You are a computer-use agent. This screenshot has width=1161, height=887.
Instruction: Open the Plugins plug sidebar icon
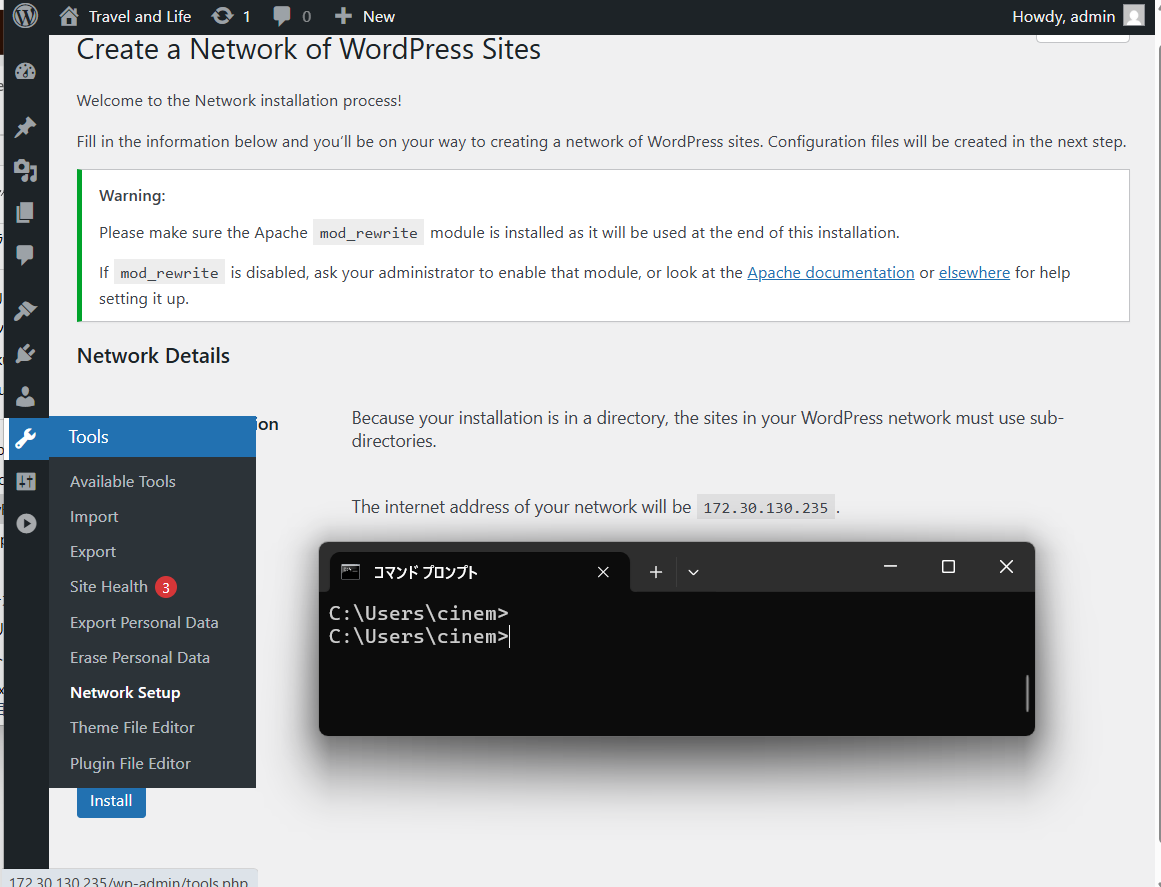[x=26, y=353]
